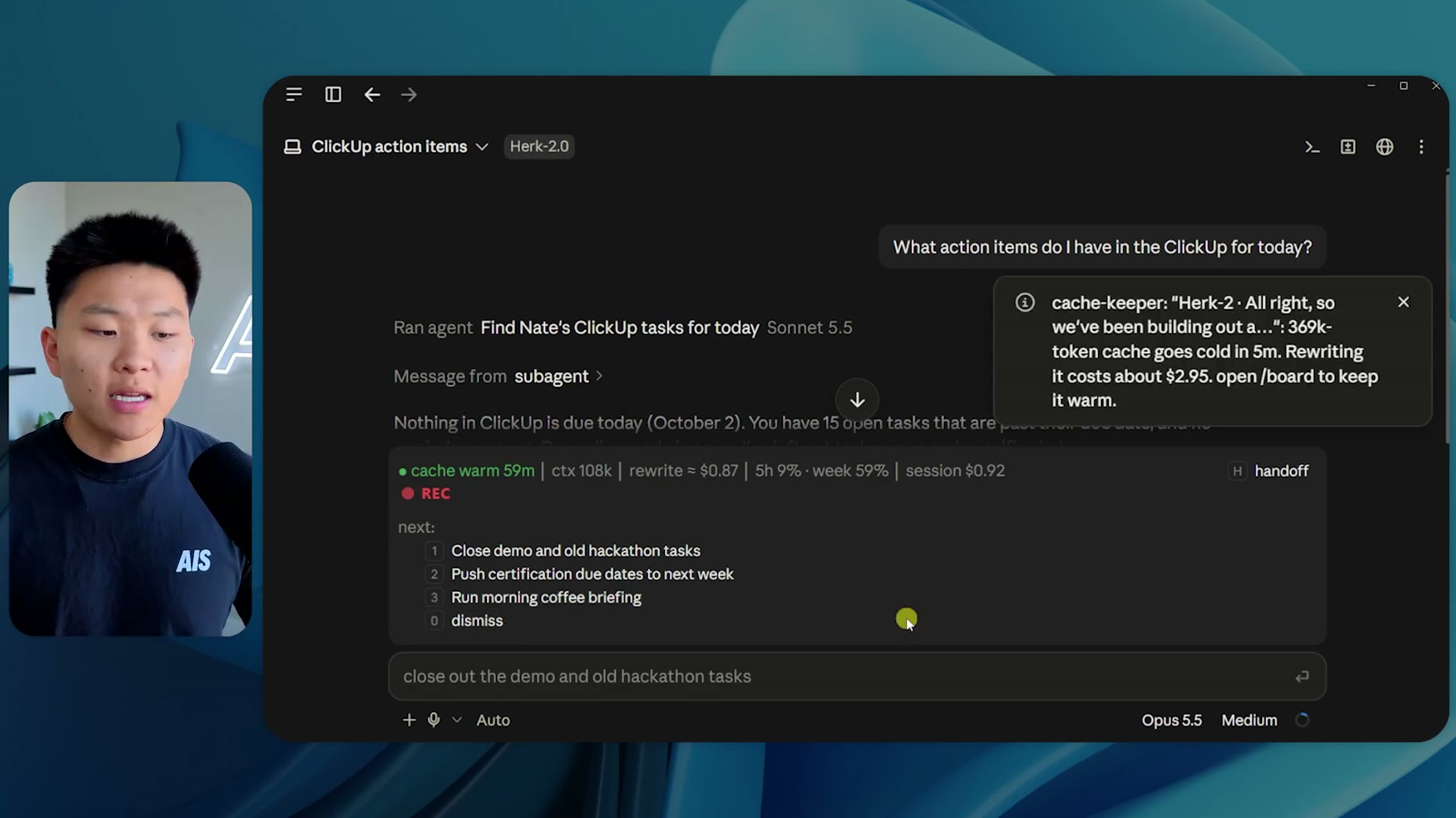This screenshot has width=1456, height=818.
Task: Click the number 3 key badge
Action: click(434, 597)
